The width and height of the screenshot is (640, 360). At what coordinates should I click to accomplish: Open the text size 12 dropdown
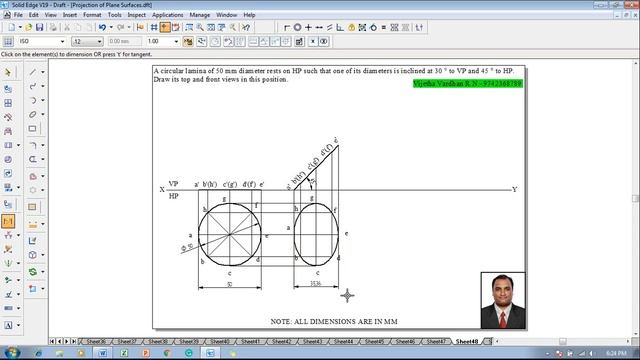pyautogui.click(x=99, y=42)
